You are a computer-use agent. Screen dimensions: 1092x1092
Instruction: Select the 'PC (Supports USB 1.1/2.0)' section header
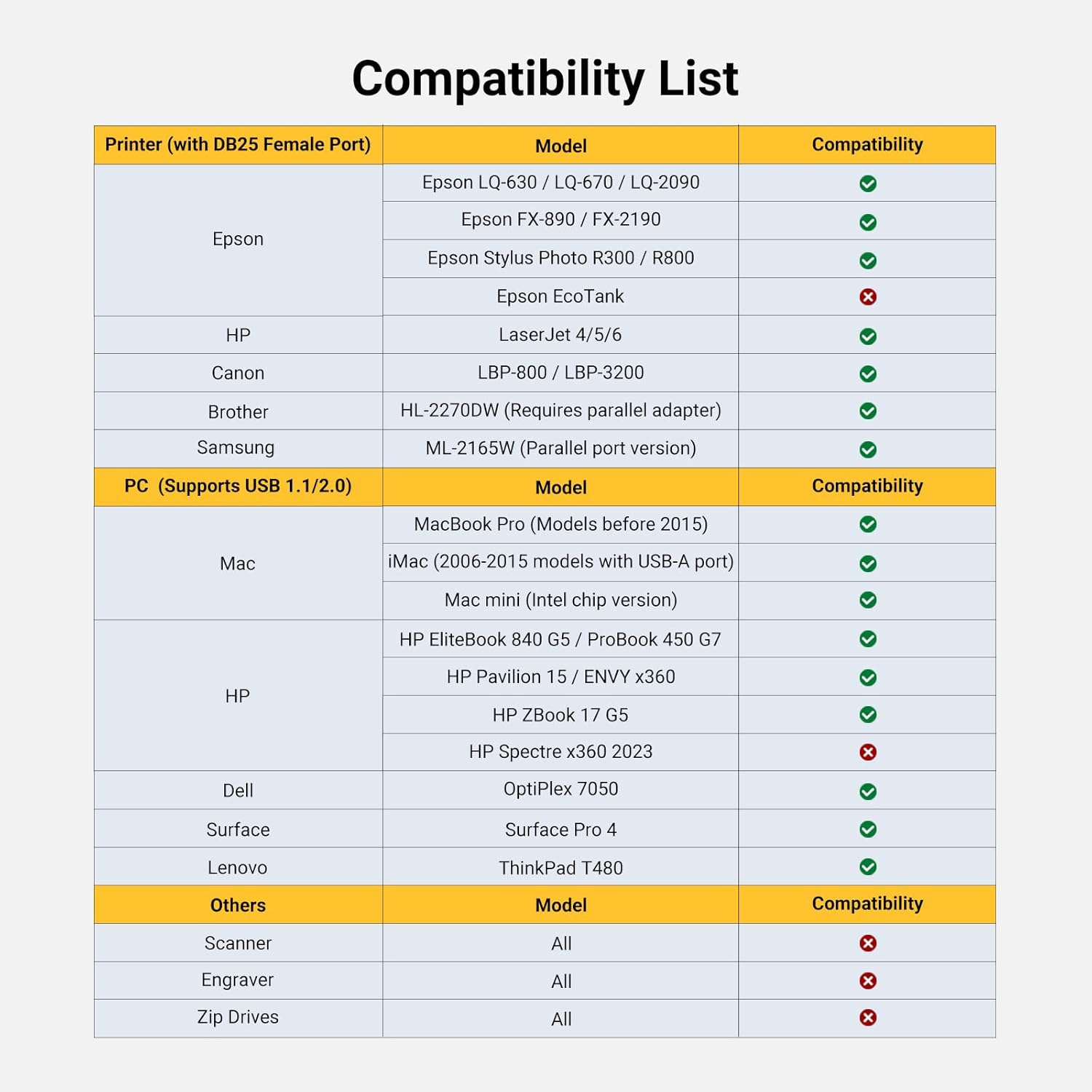click(238, 486)
